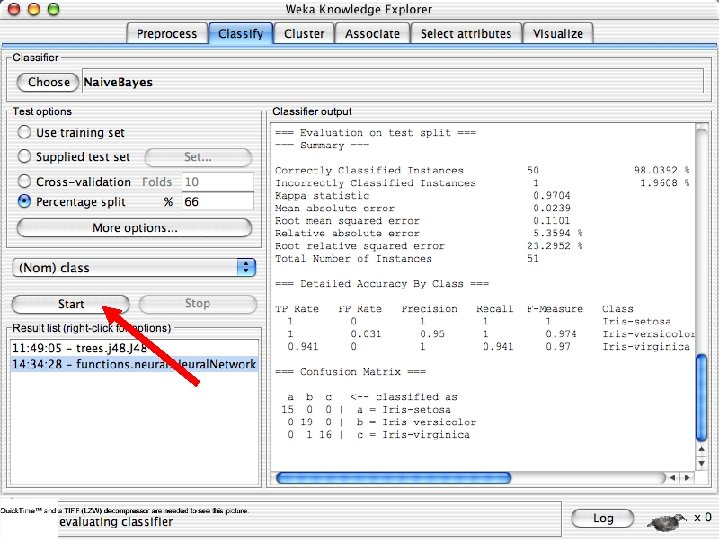Click the NaiveBayes classifier name field
Screen dimensions: 720x540
[x=393, y=81]
